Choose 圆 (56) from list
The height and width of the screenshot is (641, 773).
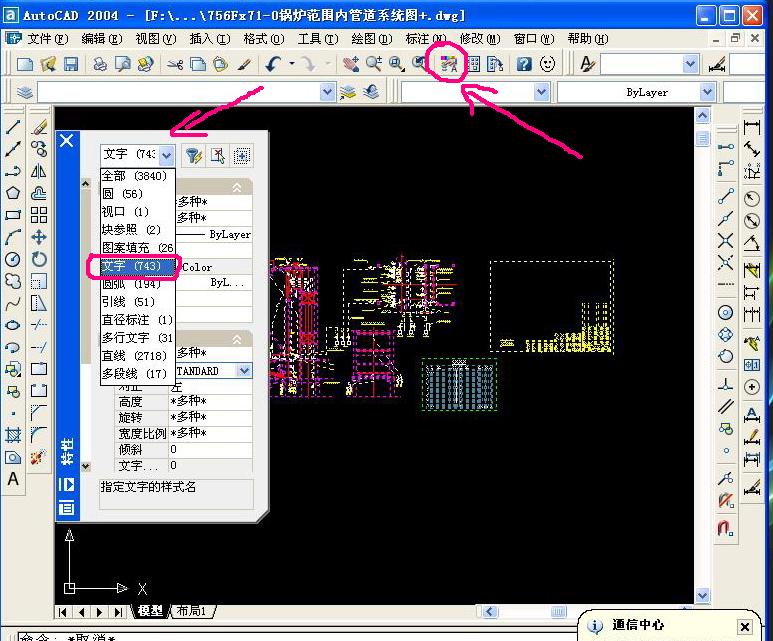138,194
